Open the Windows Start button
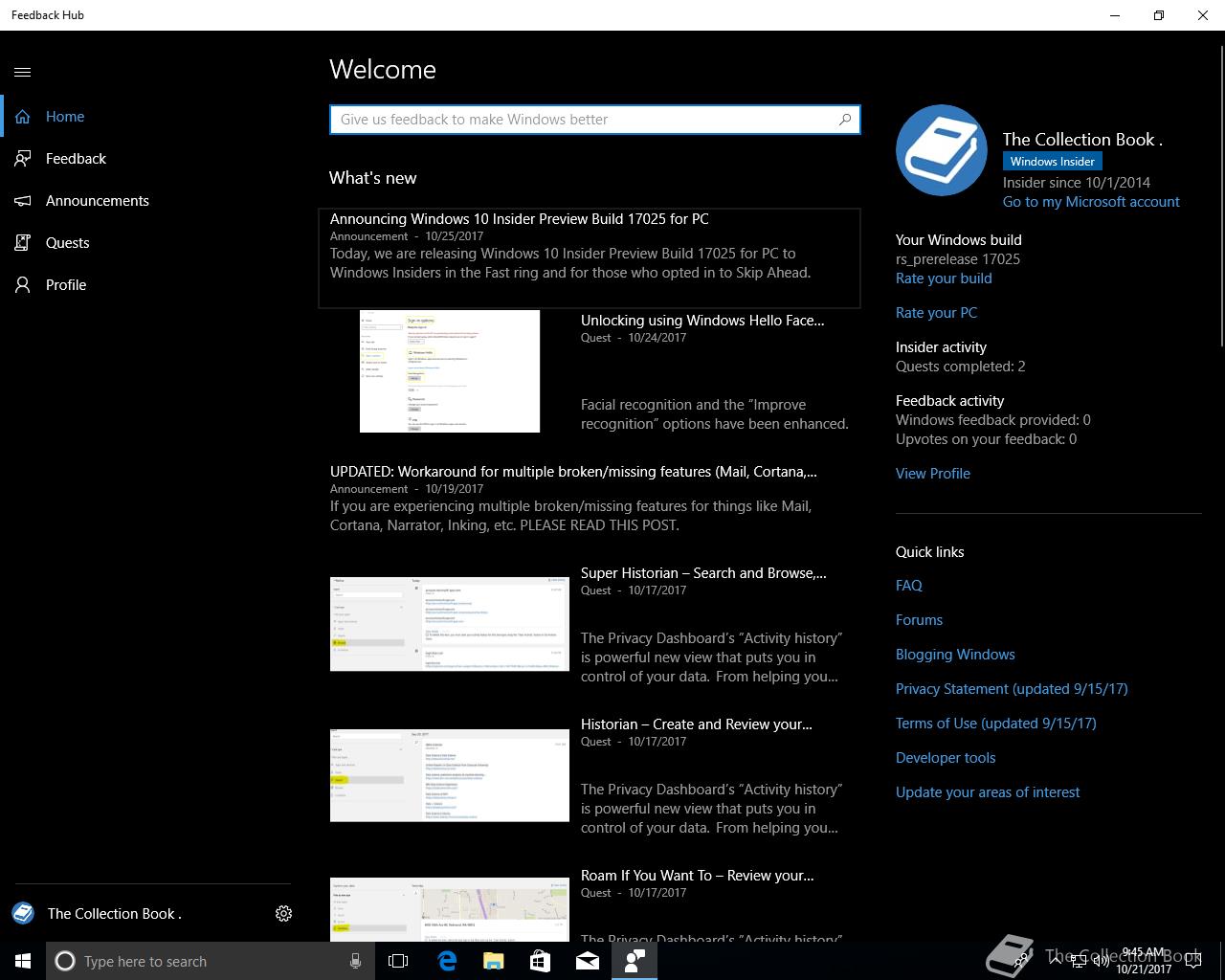This screenshot has width=1225, height=980. (23, 961)
